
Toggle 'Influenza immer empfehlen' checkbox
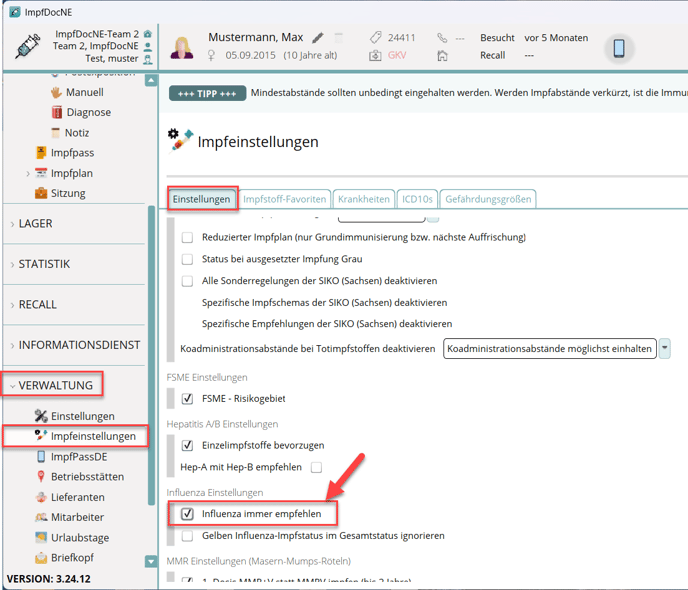click(x=187, y=514)
